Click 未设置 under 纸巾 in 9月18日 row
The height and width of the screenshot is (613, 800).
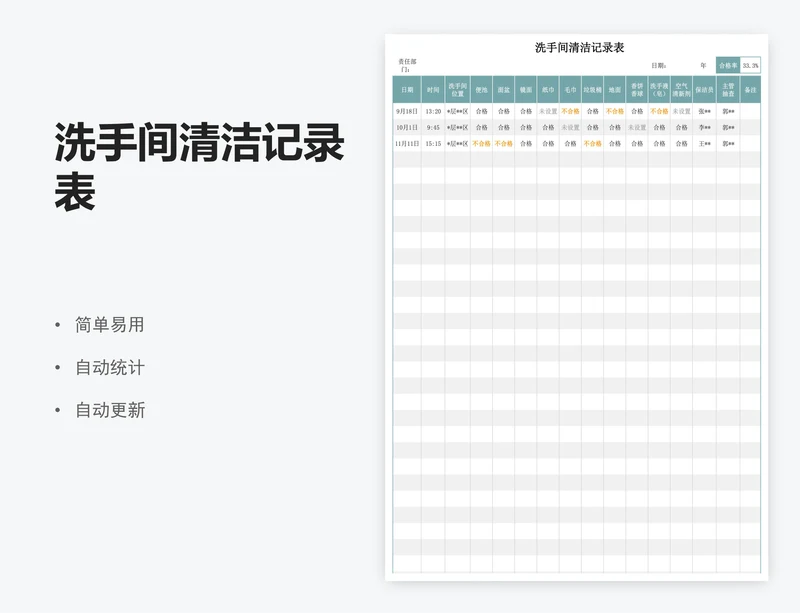(x=548, y=111)
